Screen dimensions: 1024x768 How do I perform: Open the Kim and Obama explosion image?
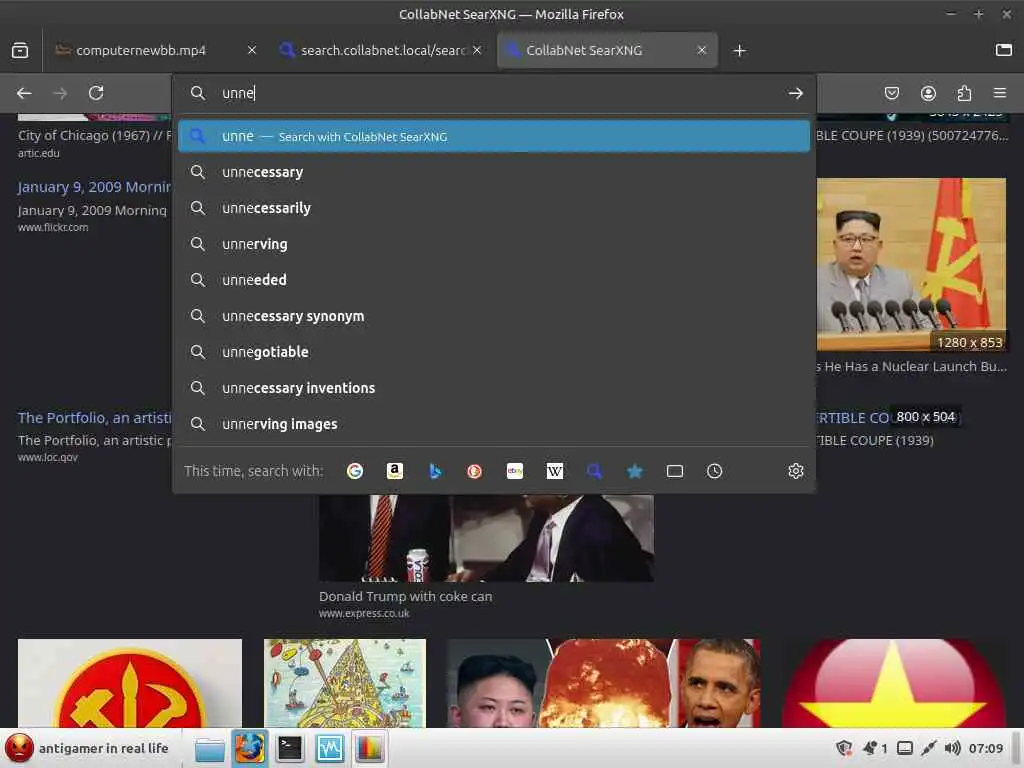point(603,683)
